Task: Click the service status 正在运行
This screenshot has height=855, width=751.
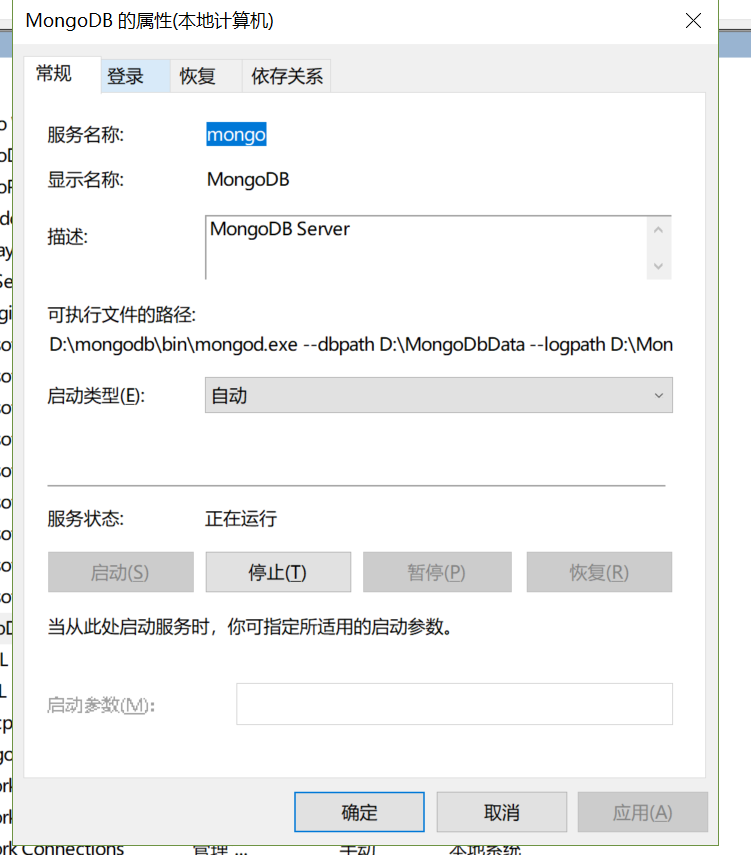Action: tap(241, 519)
